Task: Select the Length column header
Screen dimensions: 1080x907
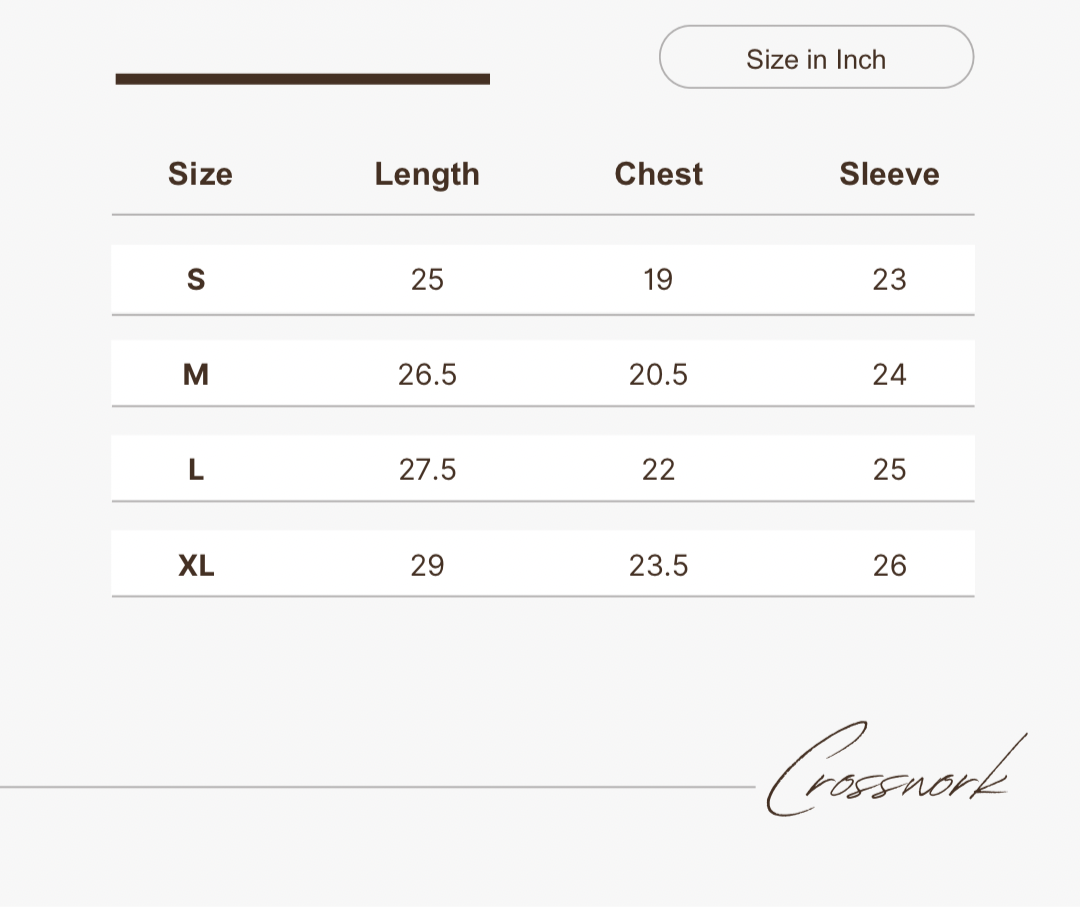Action: click(x=427, y=174)
